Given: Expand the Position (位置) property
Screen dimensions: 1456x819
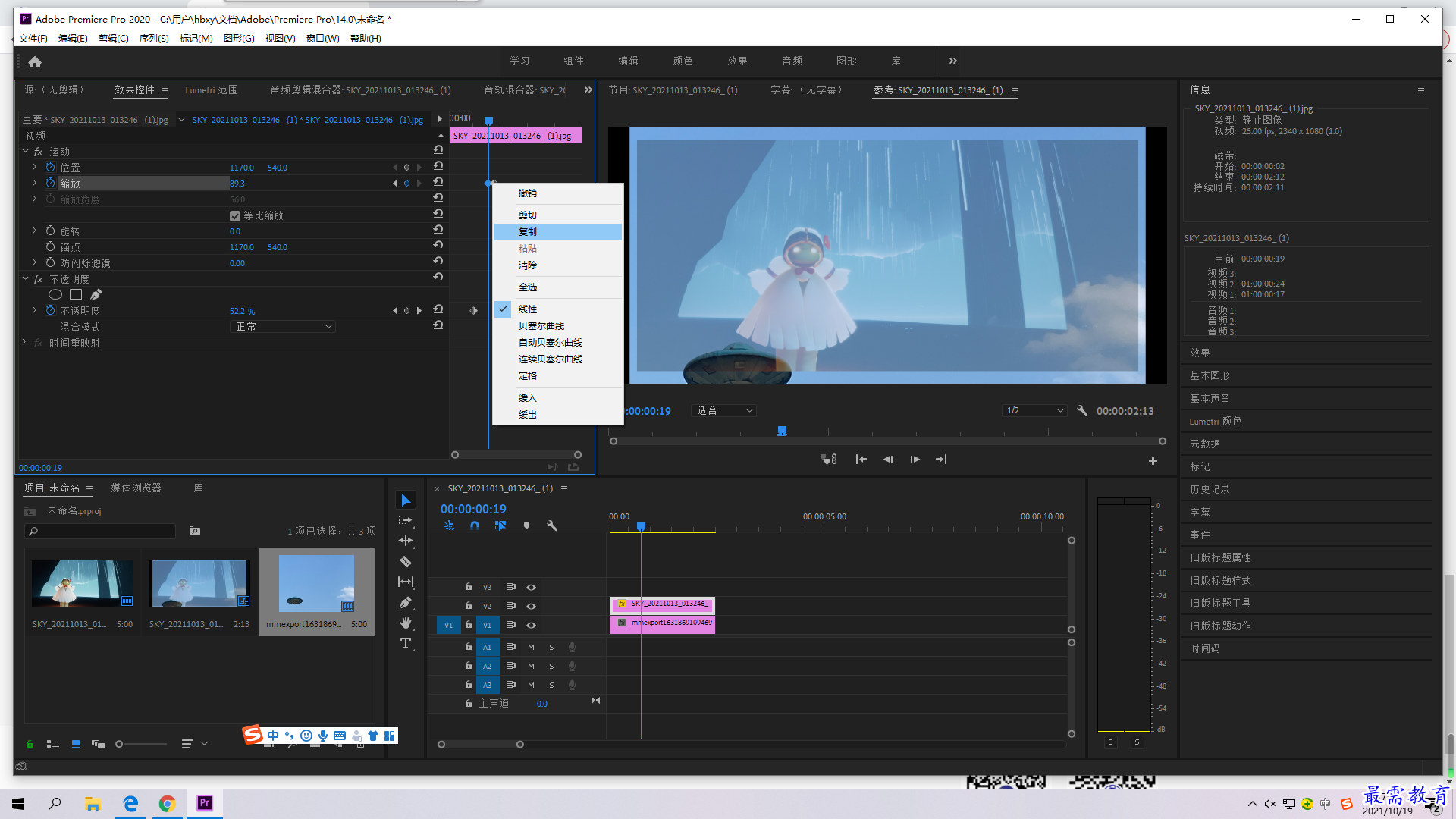Looking at the screenshot, I should (35, 167).
